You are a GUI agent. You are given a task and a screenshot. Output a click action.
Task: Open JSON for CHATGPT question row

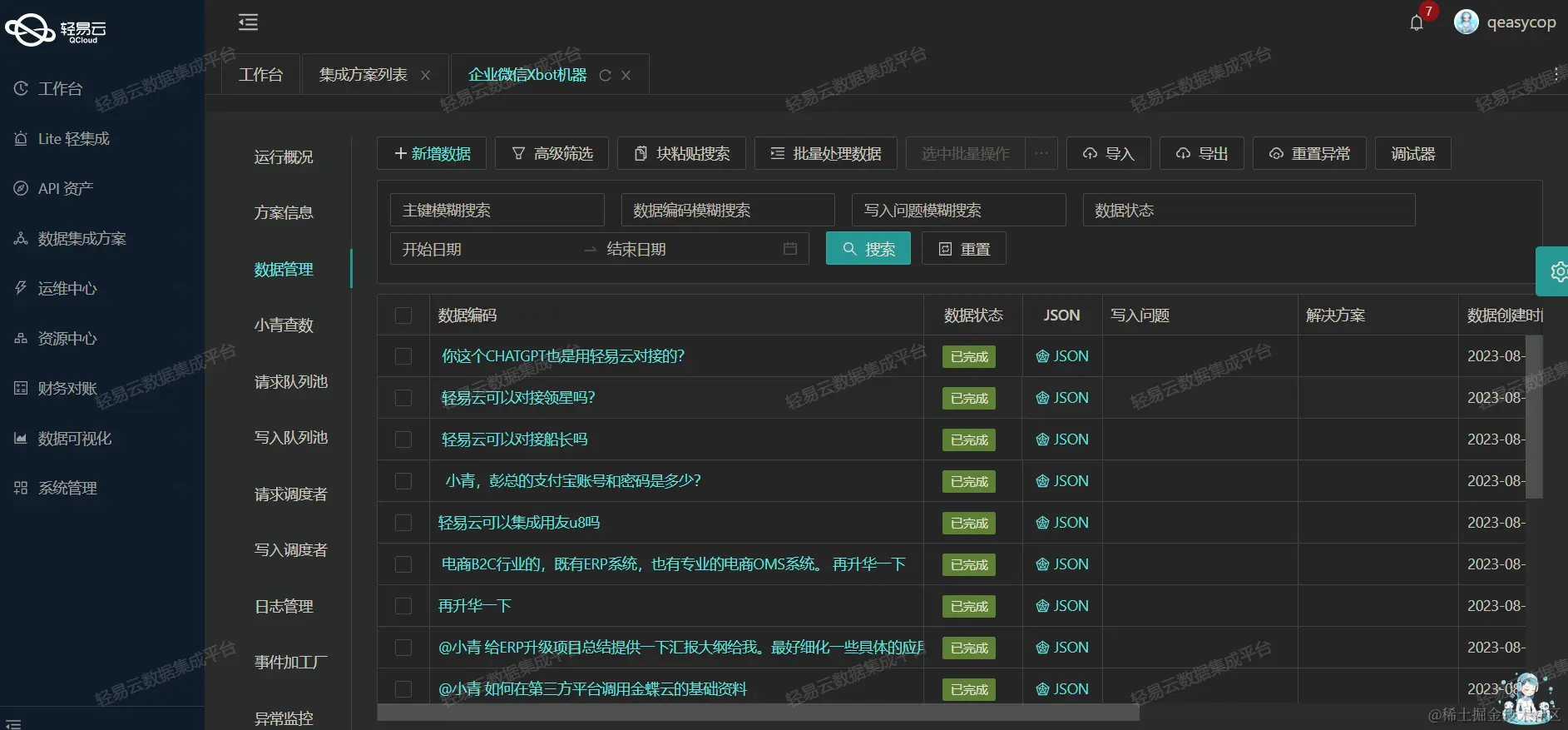click(x=1062, y=356)
